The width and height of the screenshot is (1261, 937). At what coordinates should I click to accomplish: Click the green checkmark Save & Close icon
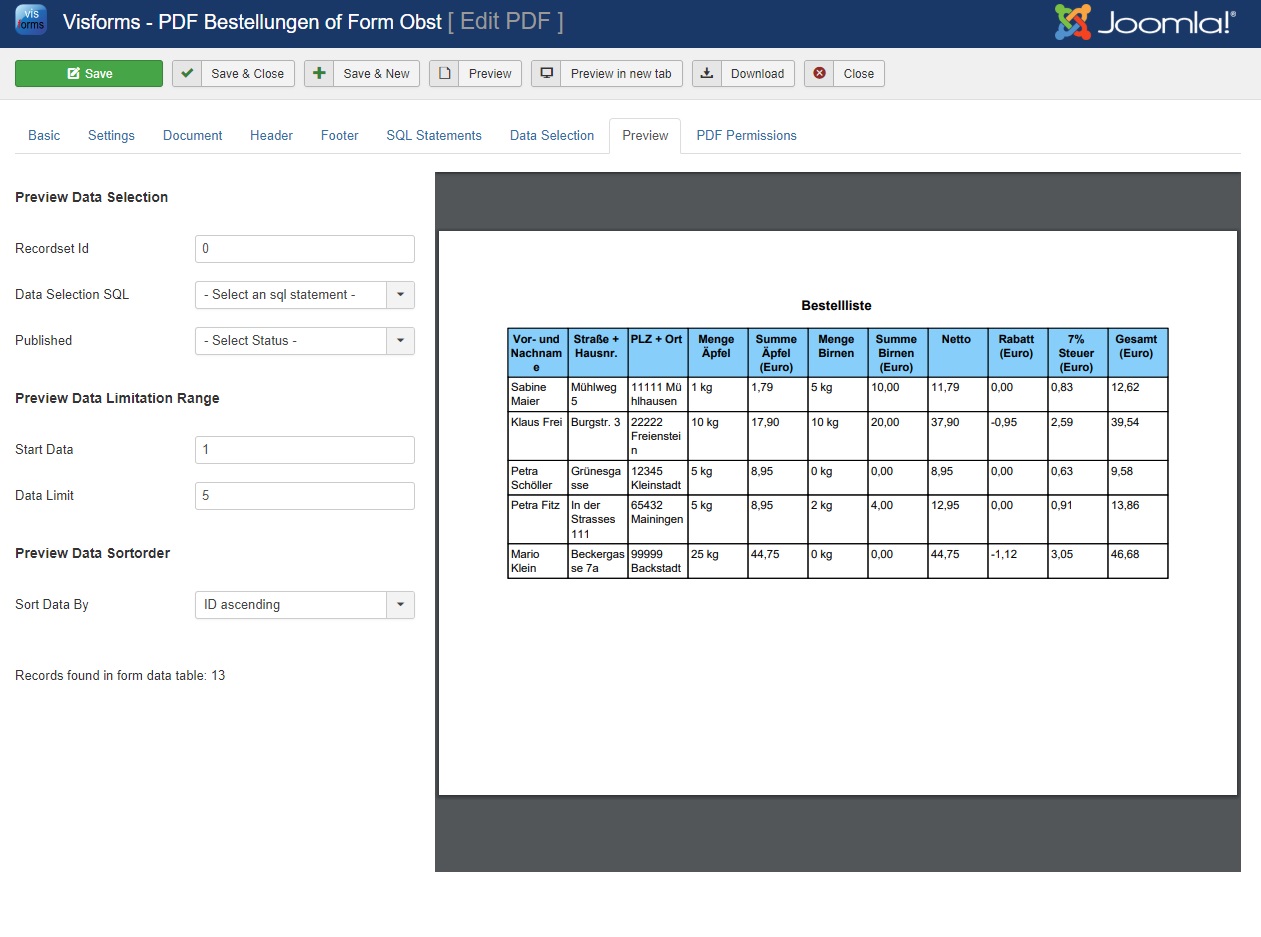pyautogui.click(x=187, y=74)
